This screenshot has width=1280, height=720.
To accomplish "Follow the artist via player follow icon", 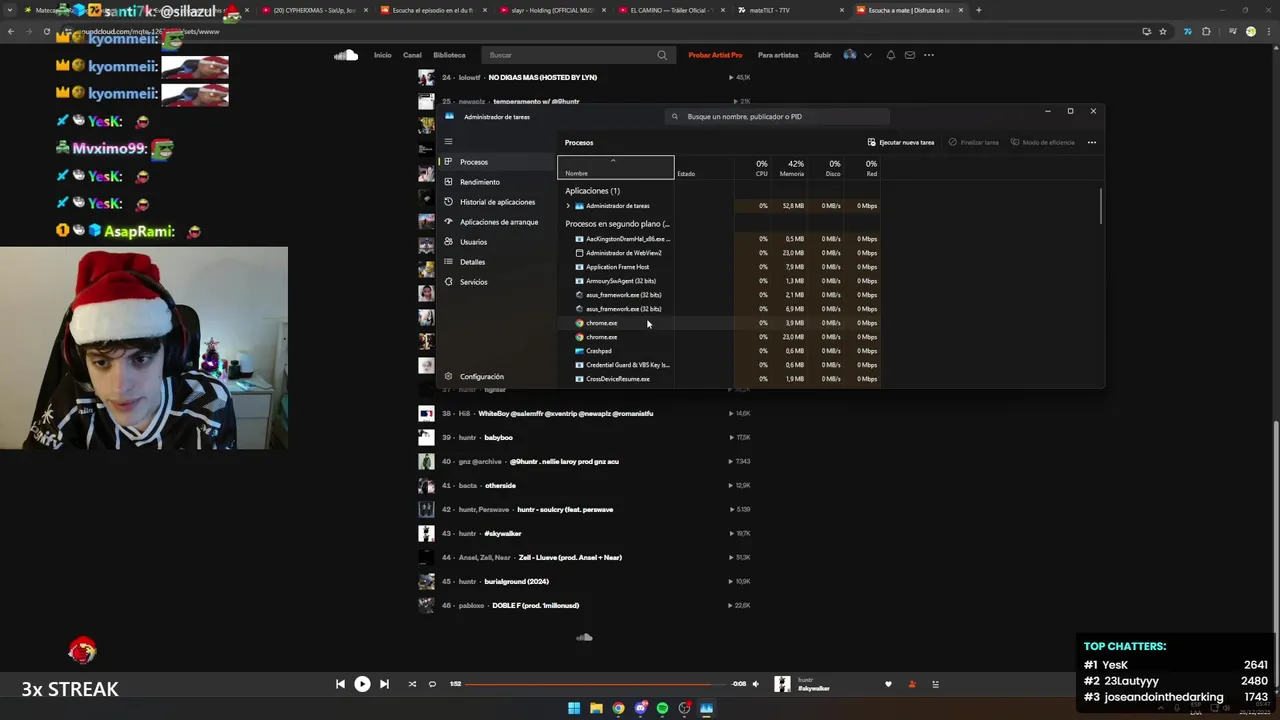I will 912,684.
